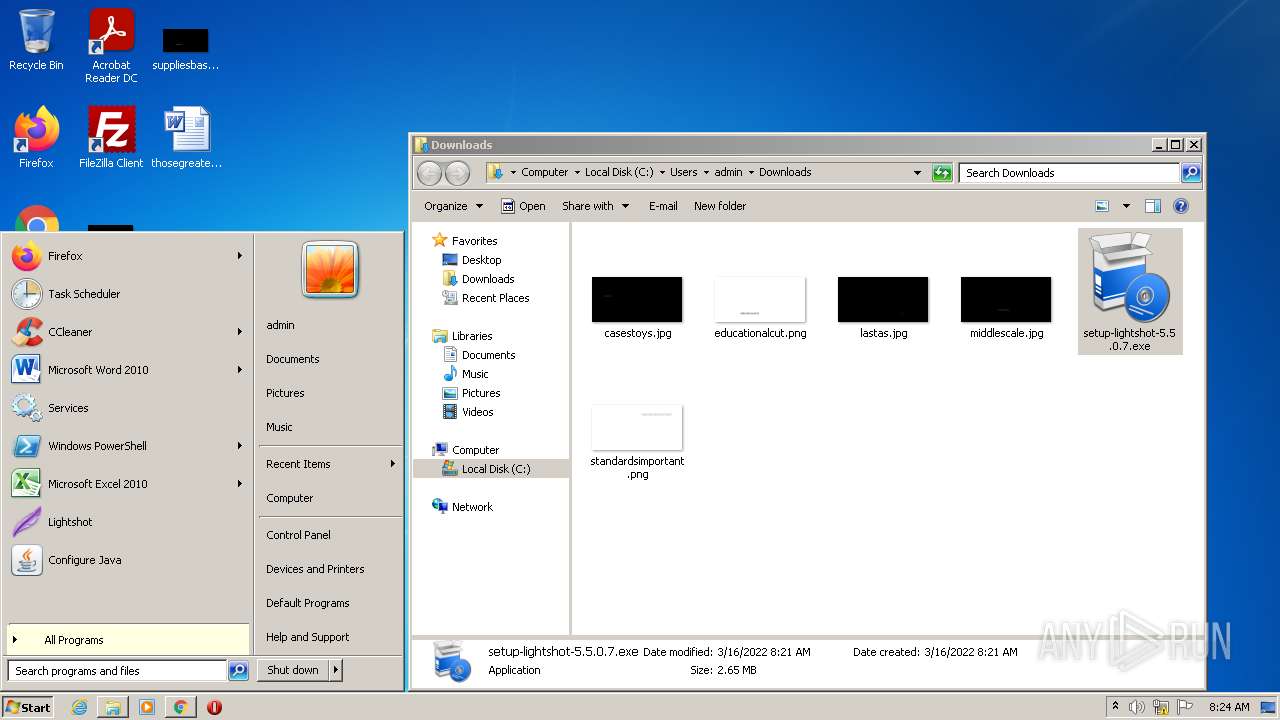Click the Search Downloads input field

[x=1069, y=173]
